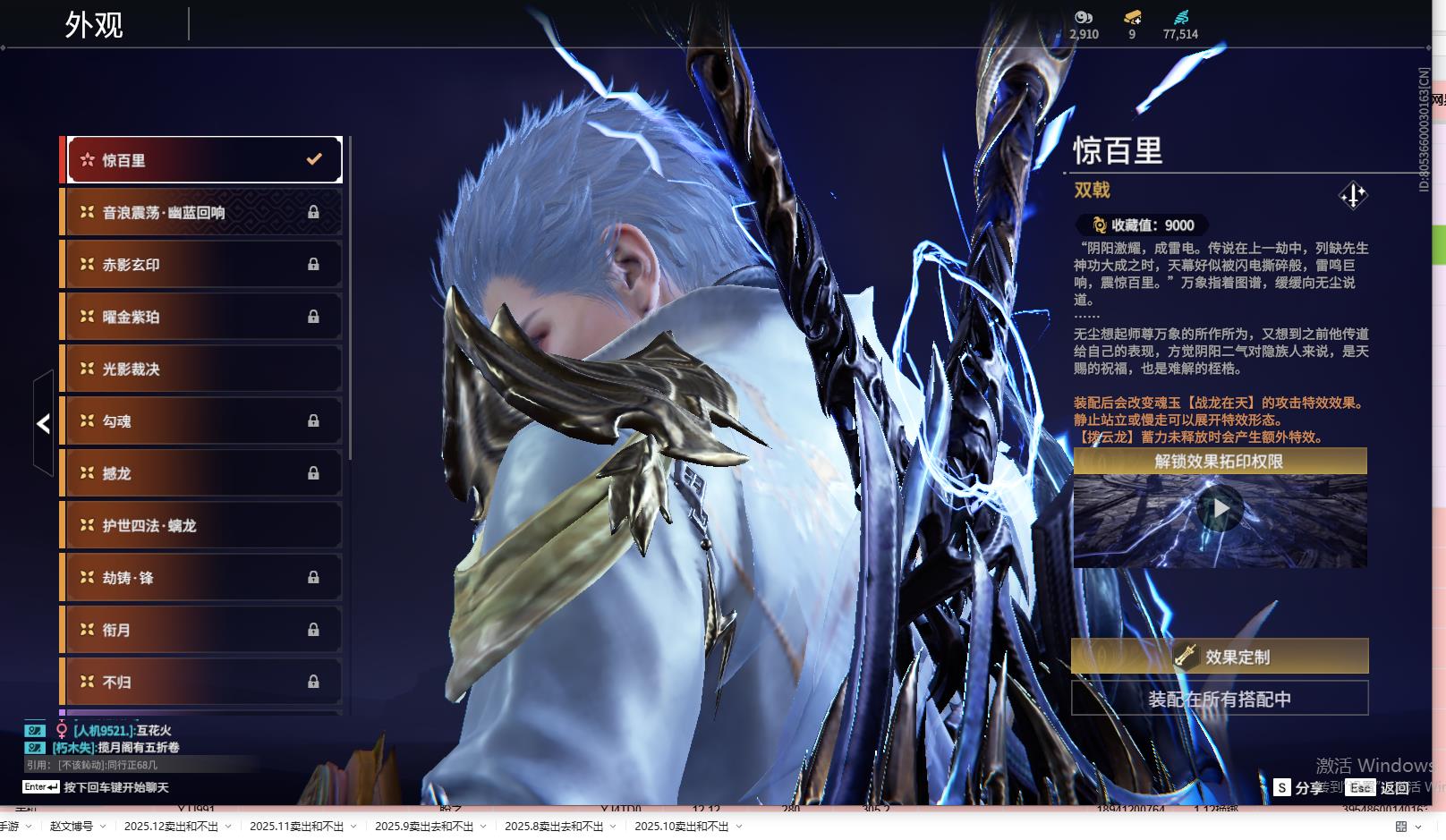
Task: Play the effect preview video
Action: 1221,508
